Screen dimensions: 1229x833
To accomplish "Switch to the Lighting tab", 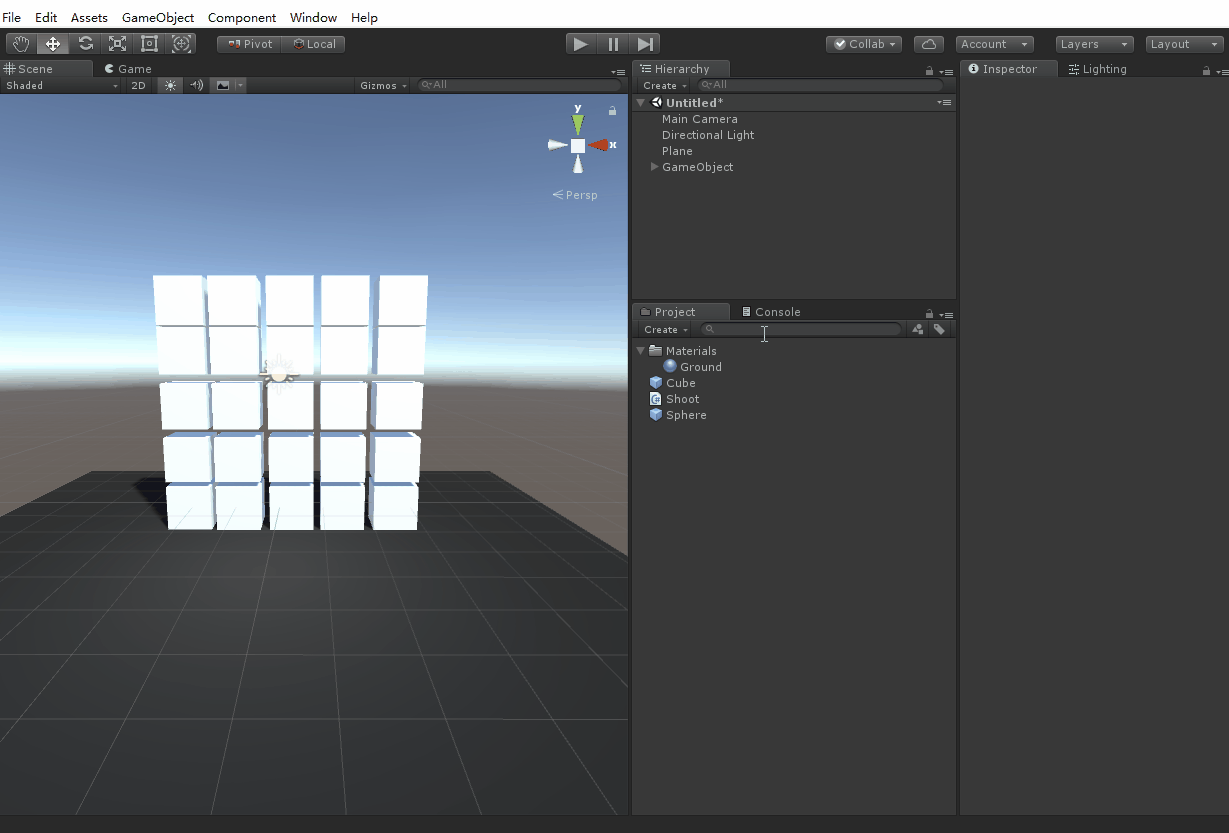I will click(x=1097, y=69).
